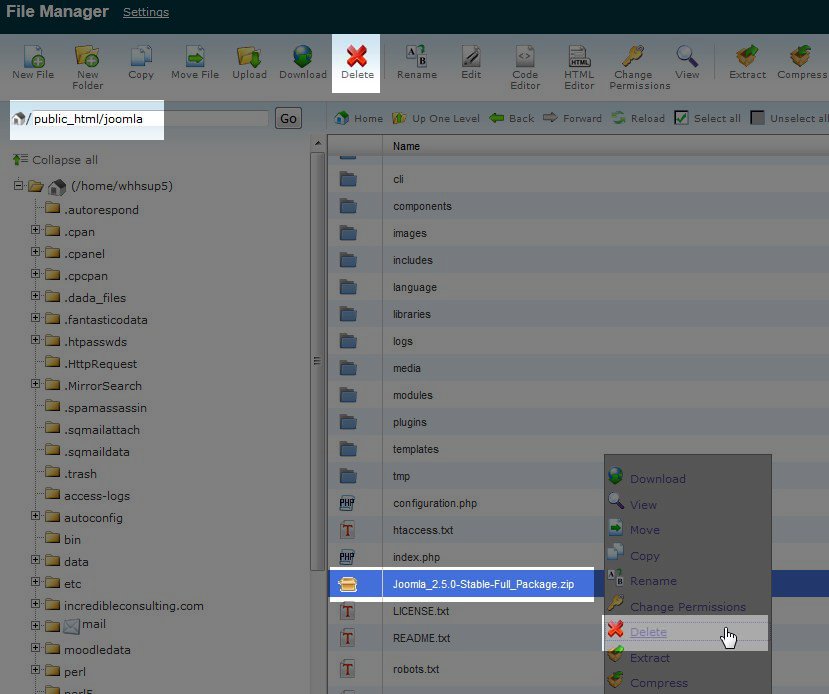Viewport: 829px width, 694px height.
Task: Tick the Unselect all checkbox
Action: [x=757, y=118]
